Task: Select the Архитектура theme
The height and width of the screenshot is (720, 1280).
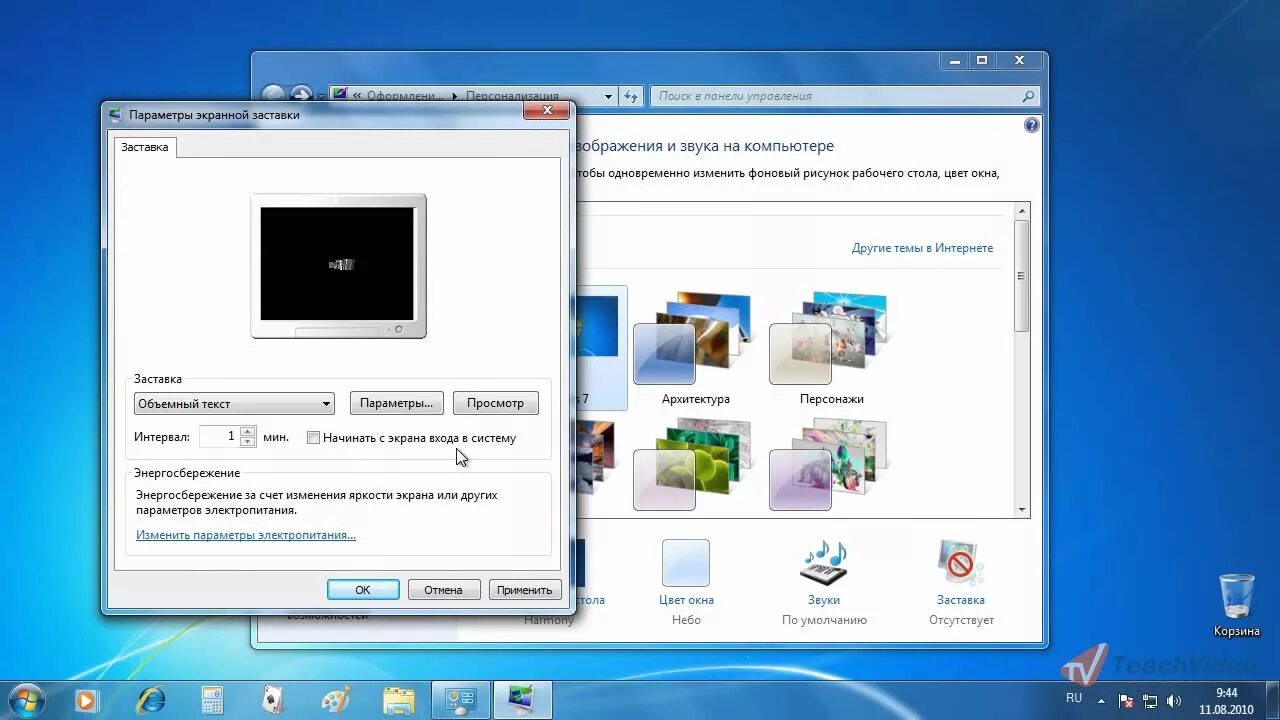Action: [x=695, y=348]
